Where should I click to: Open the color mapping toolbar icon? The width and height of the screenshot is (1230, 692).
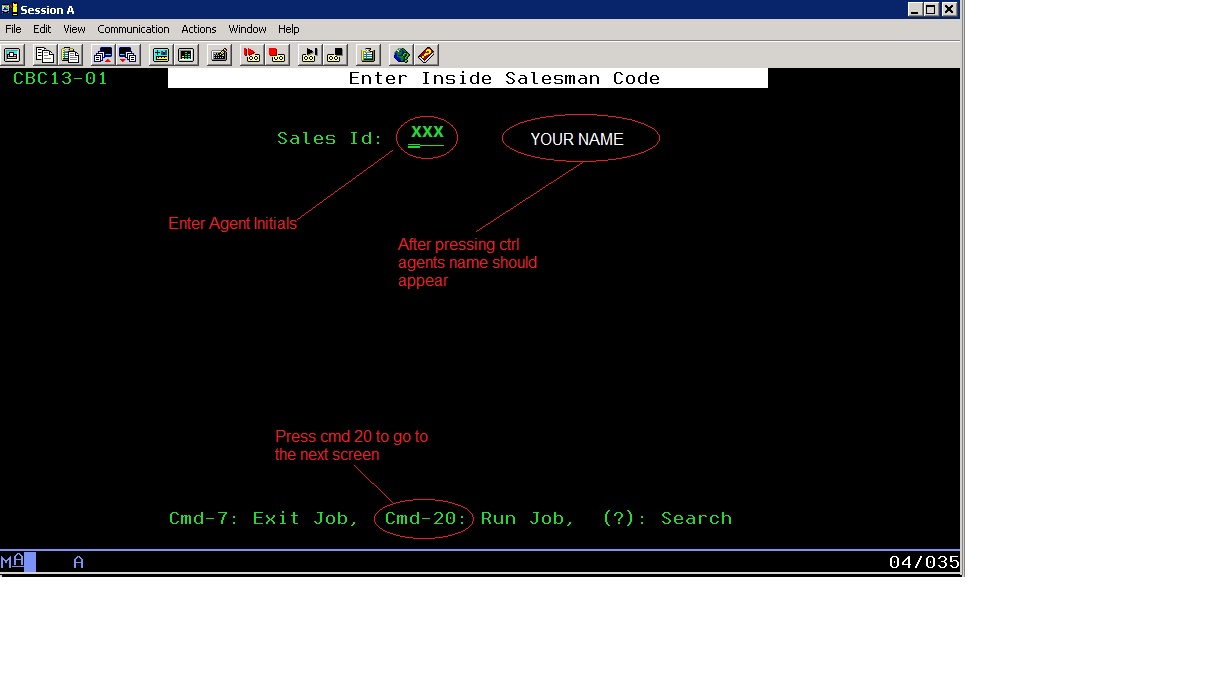click(186, 55)
